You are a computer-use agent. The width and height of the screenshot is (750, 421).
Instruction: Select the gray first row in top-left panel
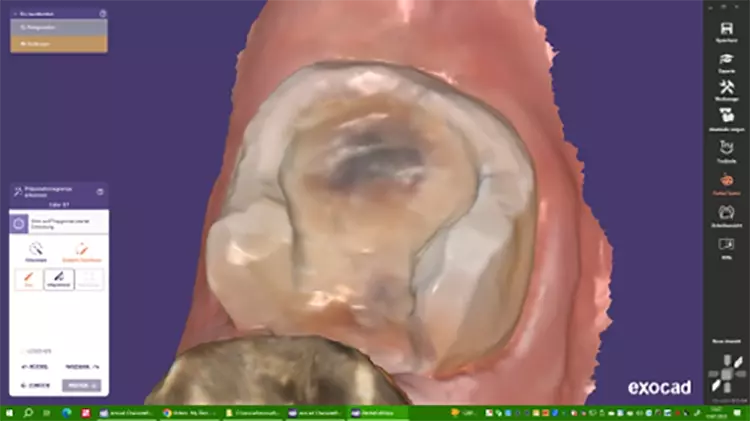click(x=58, y=28)
